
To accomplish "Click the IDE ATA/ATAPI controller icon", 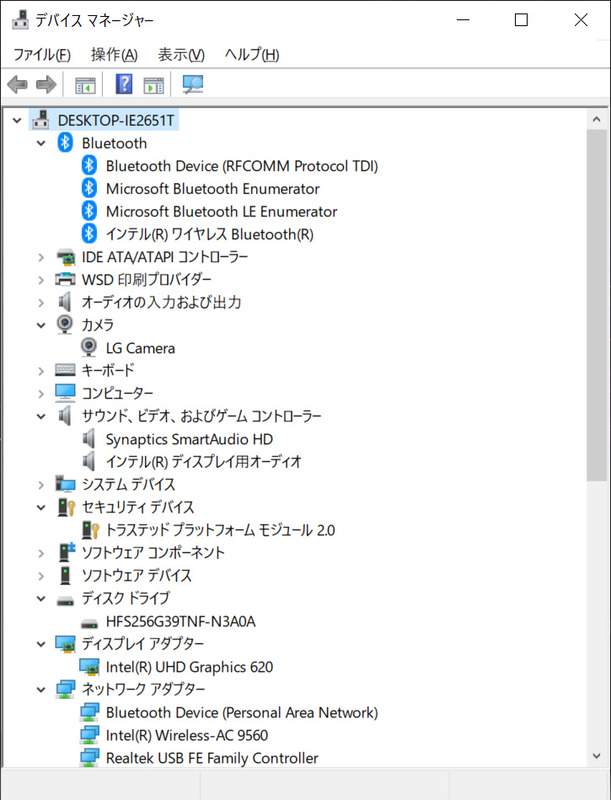I will point(65,257).
